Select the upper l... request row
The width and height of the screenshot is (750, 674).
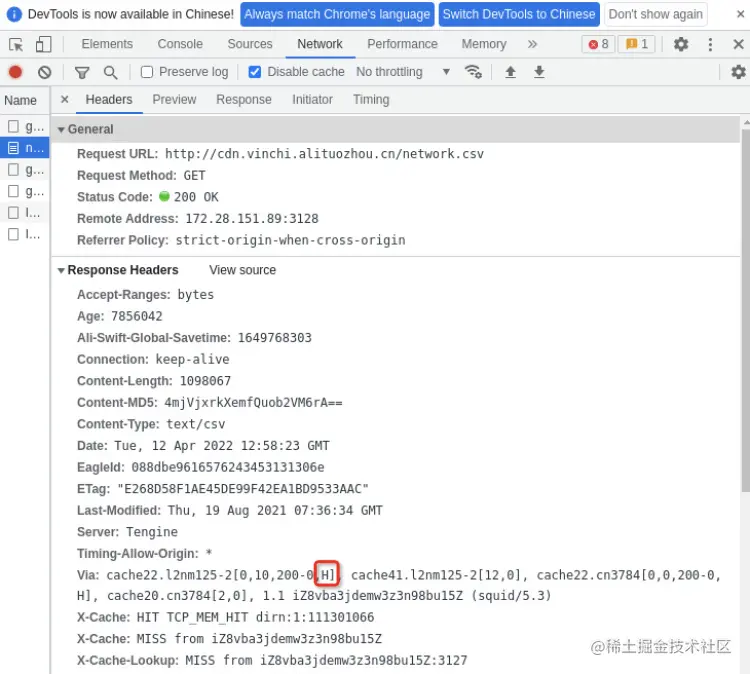tap(24, 212)
